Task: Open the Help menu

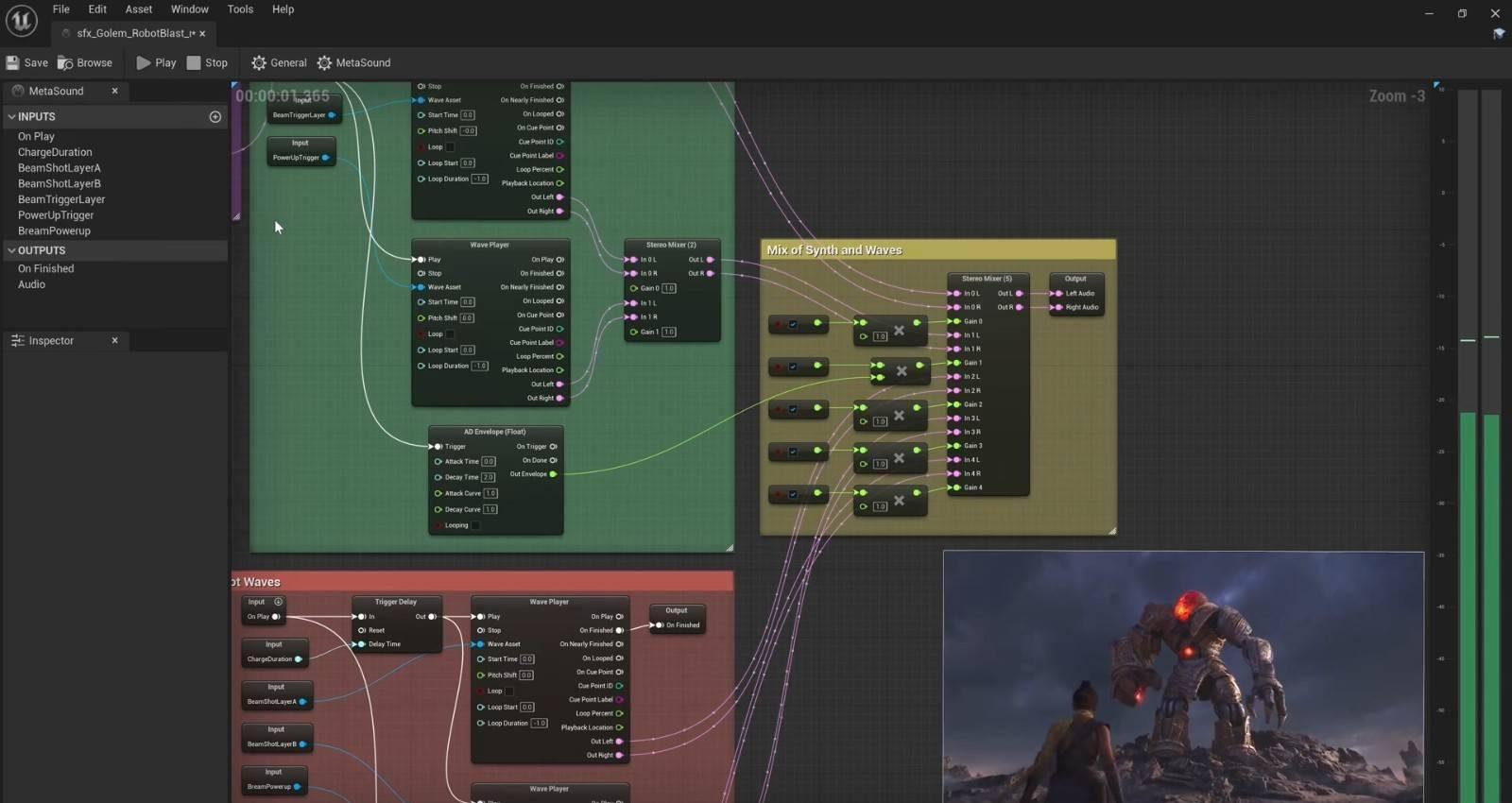Action: coord(283,9)
